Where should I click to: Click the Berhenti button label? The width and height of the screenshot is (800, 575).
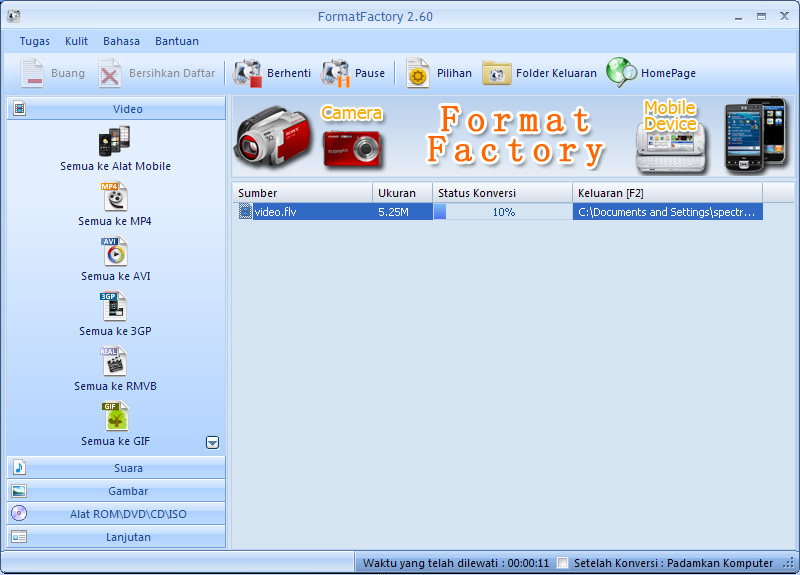pos(289,73)
